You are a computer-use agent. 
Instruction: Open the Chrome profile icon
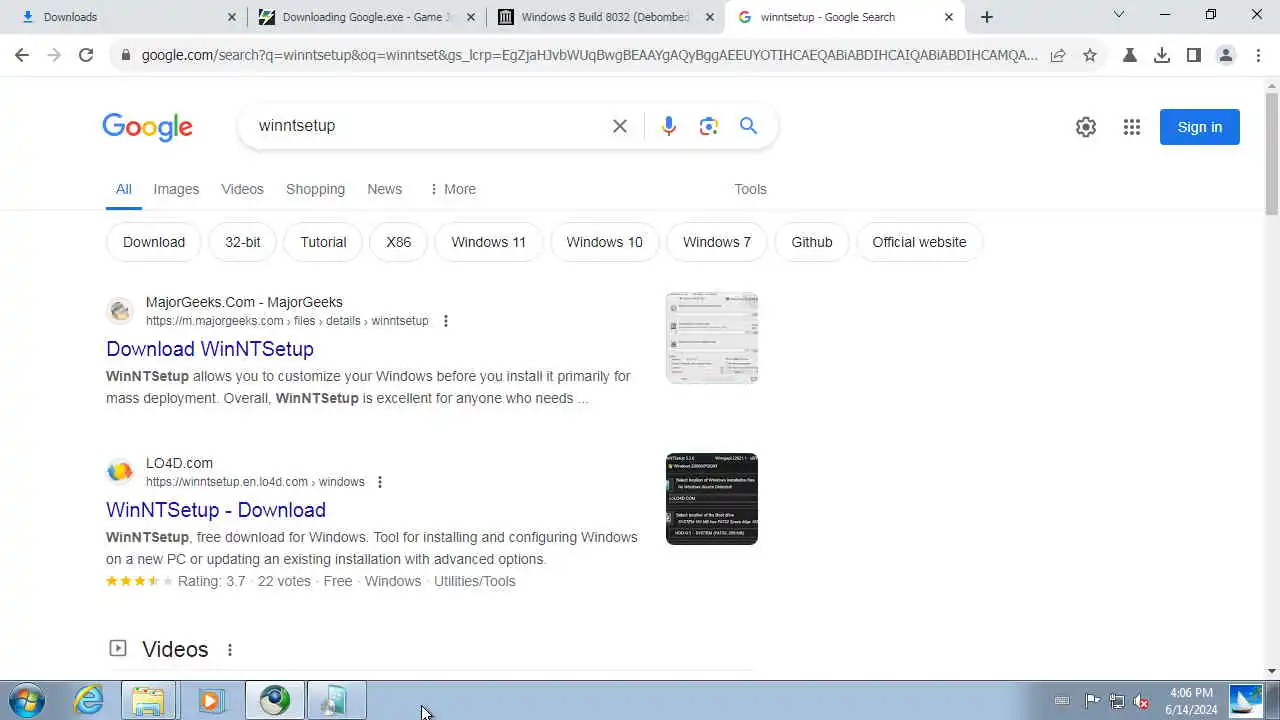[x=1226, y=56]
